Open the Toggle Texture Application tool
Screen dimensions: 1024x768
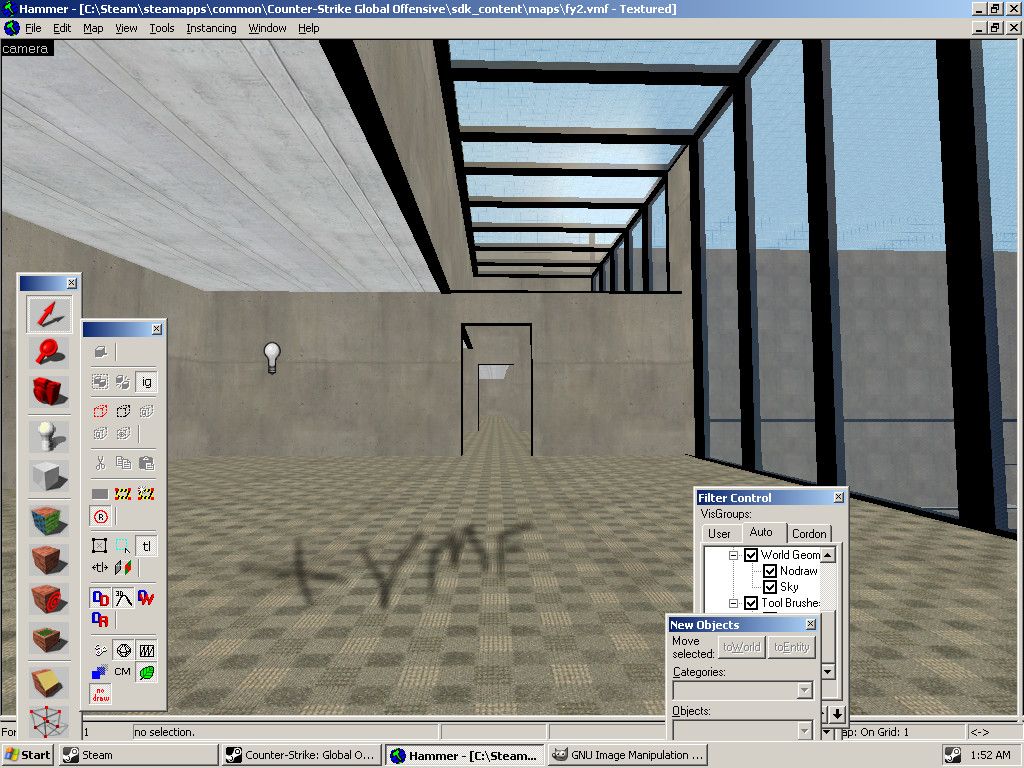coord(49,520)
